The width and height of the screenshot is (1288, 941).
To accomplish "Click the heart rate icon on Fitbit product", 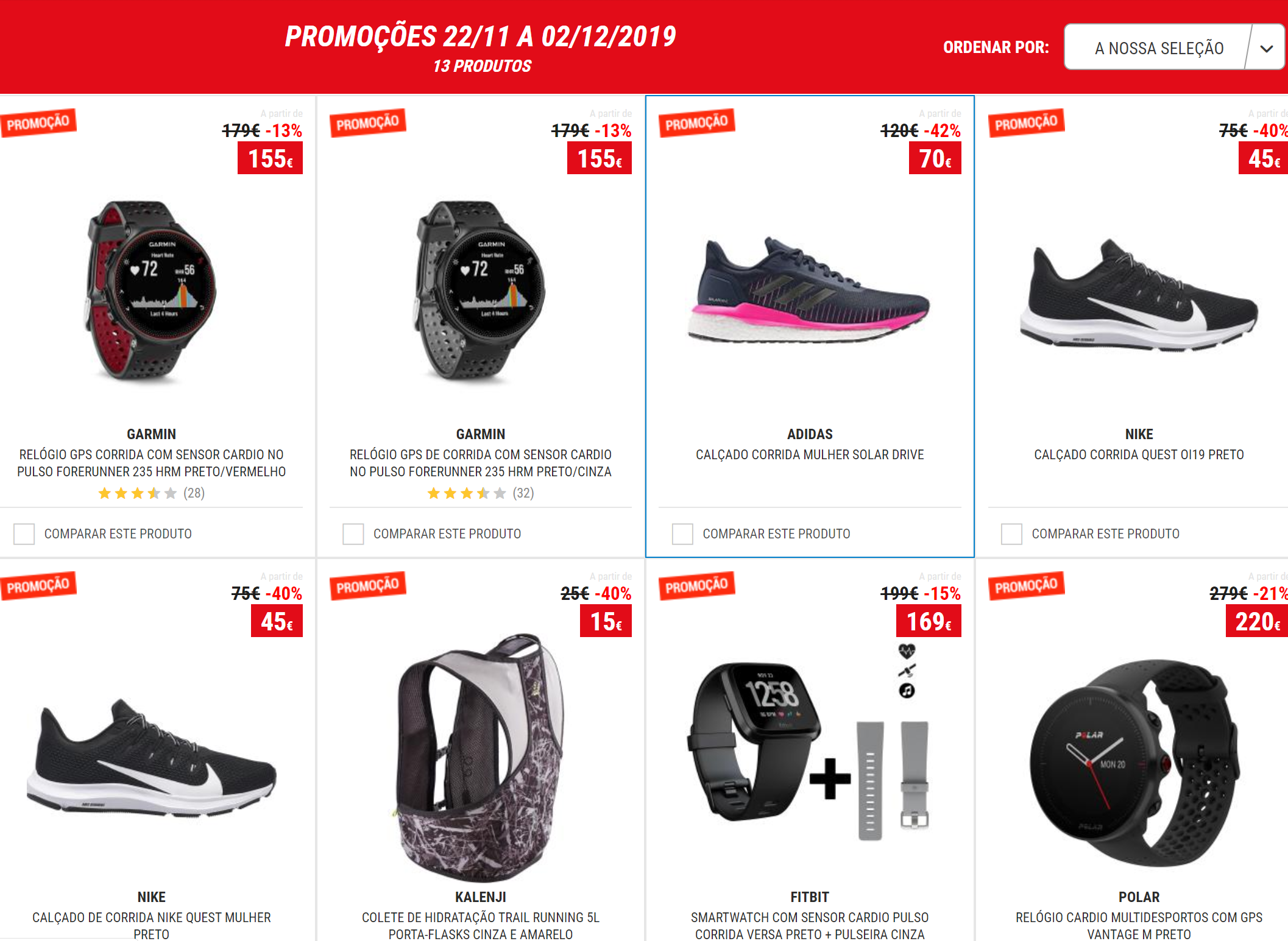I will 907,651.
